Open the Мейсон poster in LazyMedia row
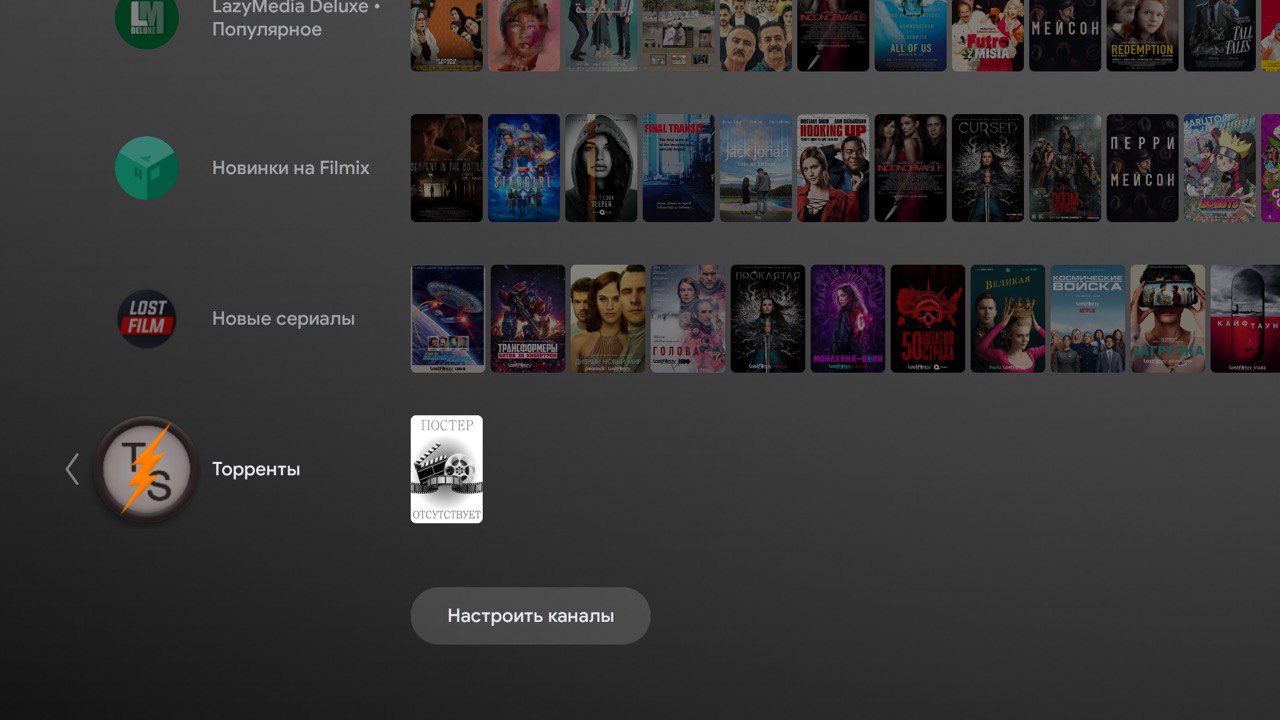1280x720 pixels. (1065, 35)
